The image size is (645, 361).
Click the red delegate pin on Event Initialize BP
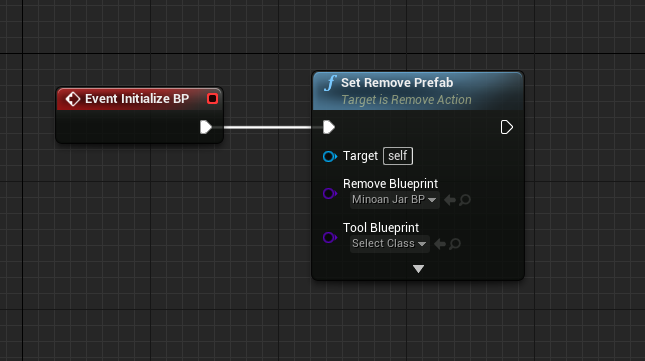pyautogui.click(x=212, y=99)
